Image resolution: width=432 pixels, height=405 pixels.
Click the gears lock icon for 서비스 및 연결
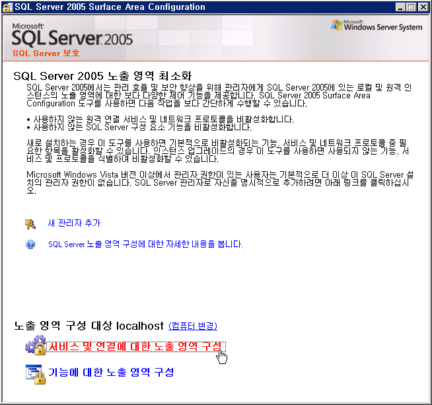[x=35, y=345]
